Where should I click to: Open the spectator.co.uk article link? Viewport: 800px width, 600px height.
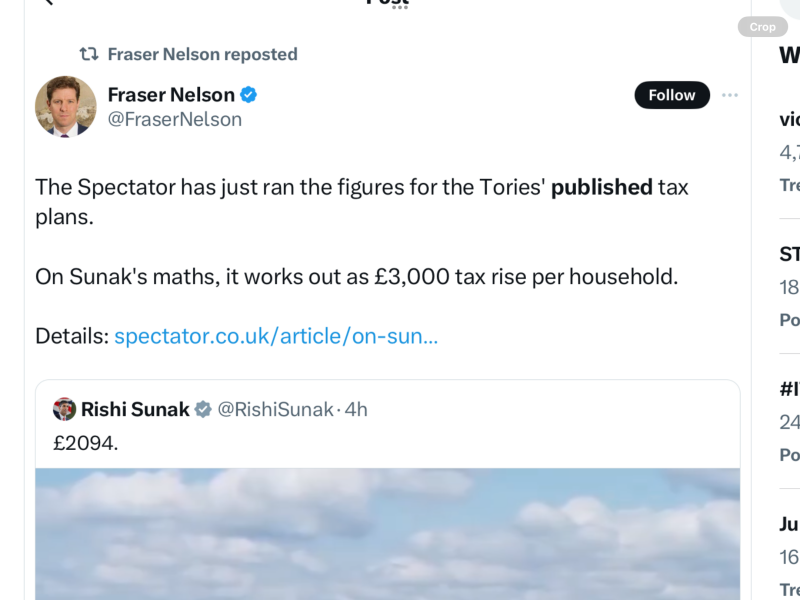[276, 336]
